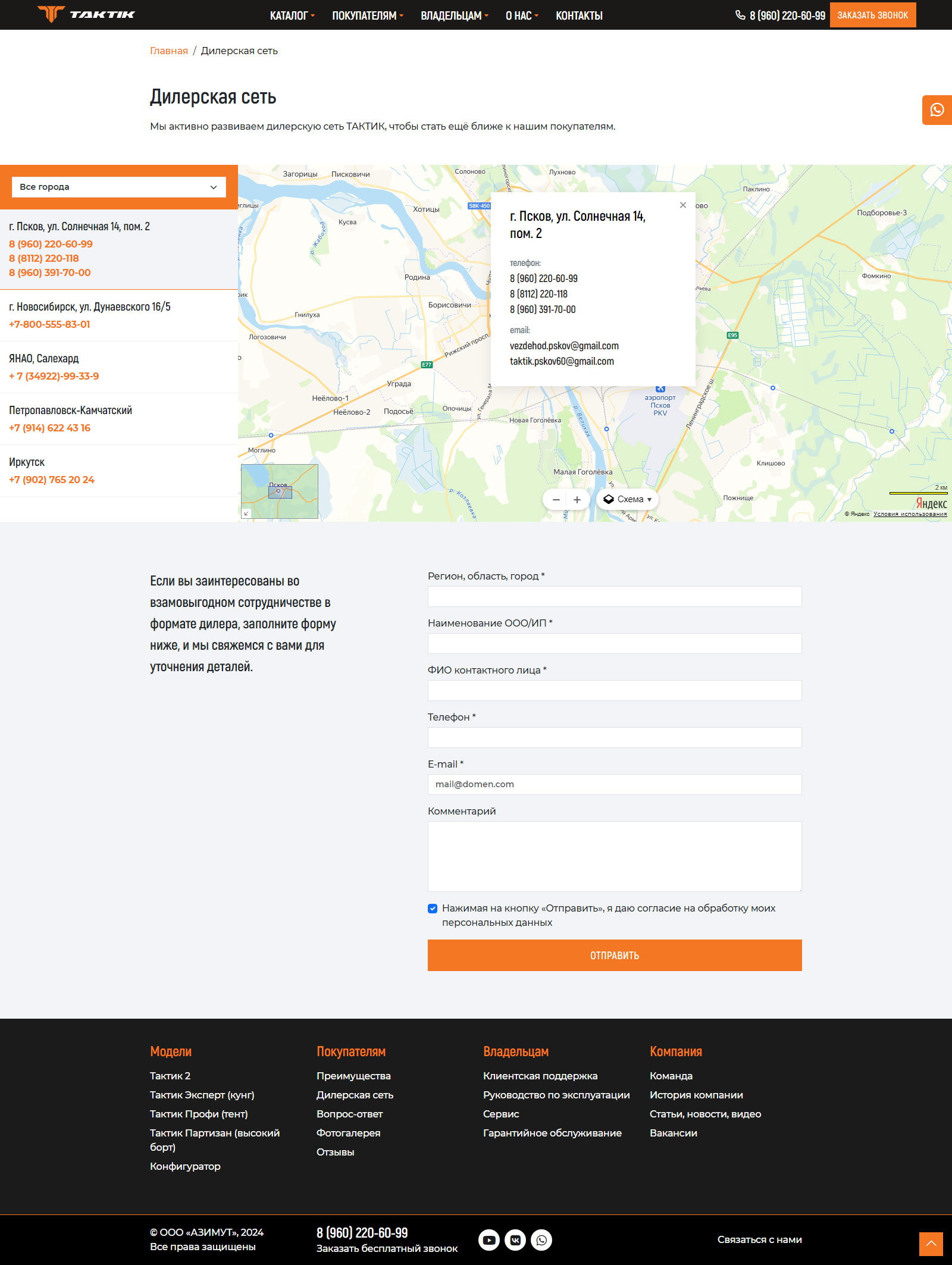Open footer link Тактик Профи (тент)
This screenshot has height=1265, width=952.
pos(199,1114)
